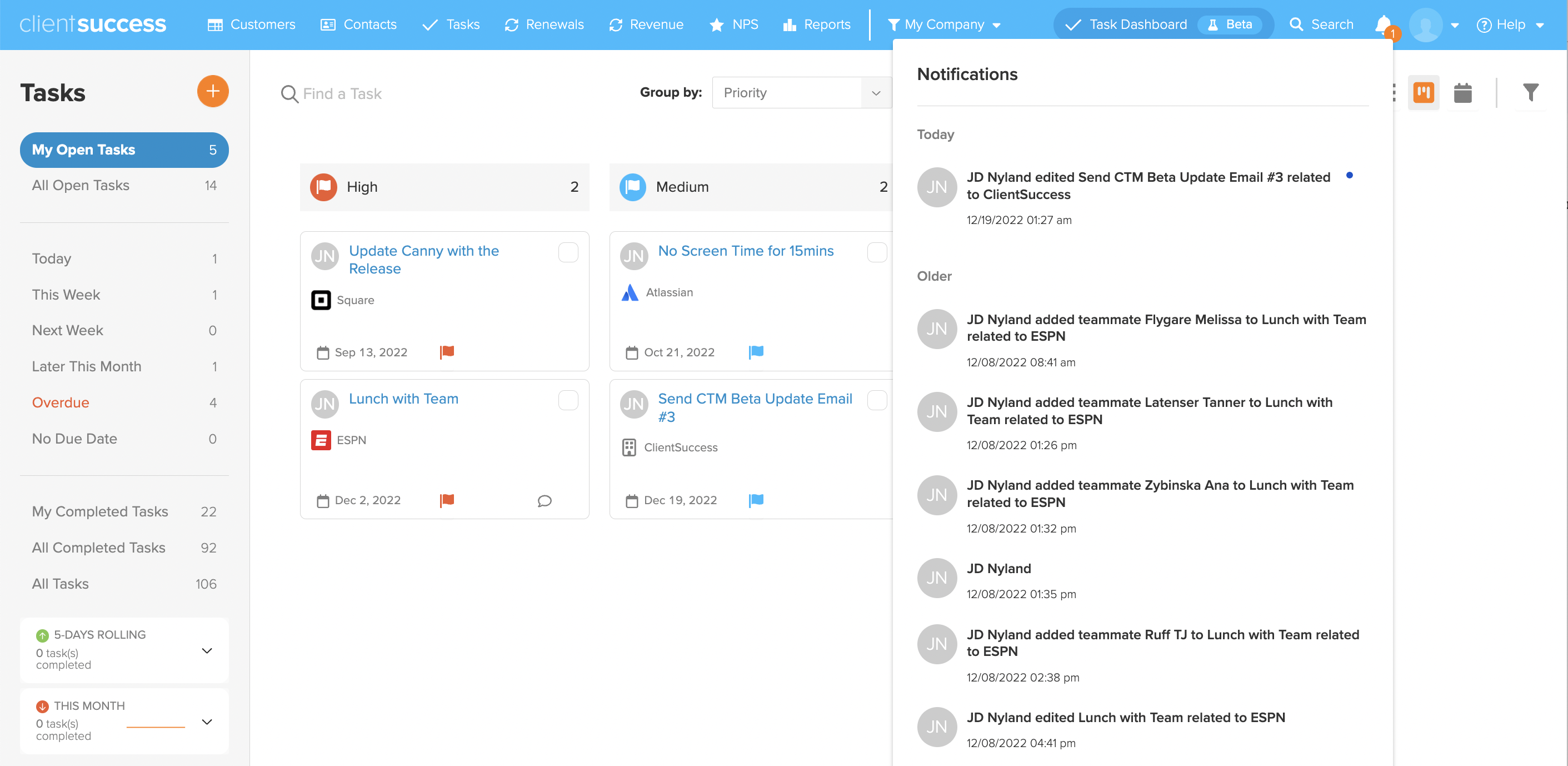Click the orange flag on Update Canny card
This screenshot has width=1568, height=766.
coord(447,352)
